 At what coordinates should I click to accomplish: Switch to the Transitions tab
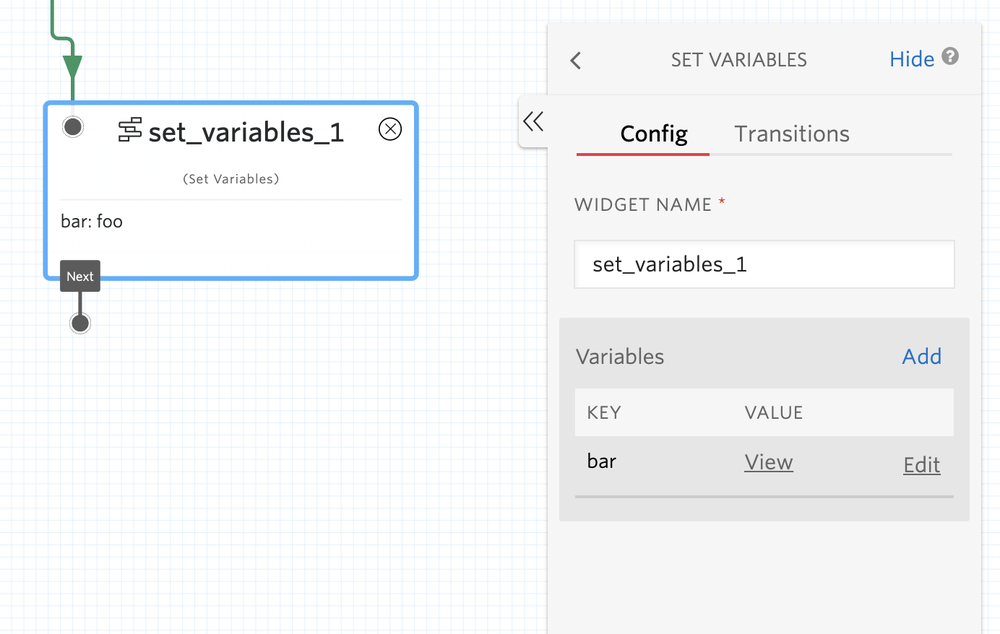click(x=791, y=133)
